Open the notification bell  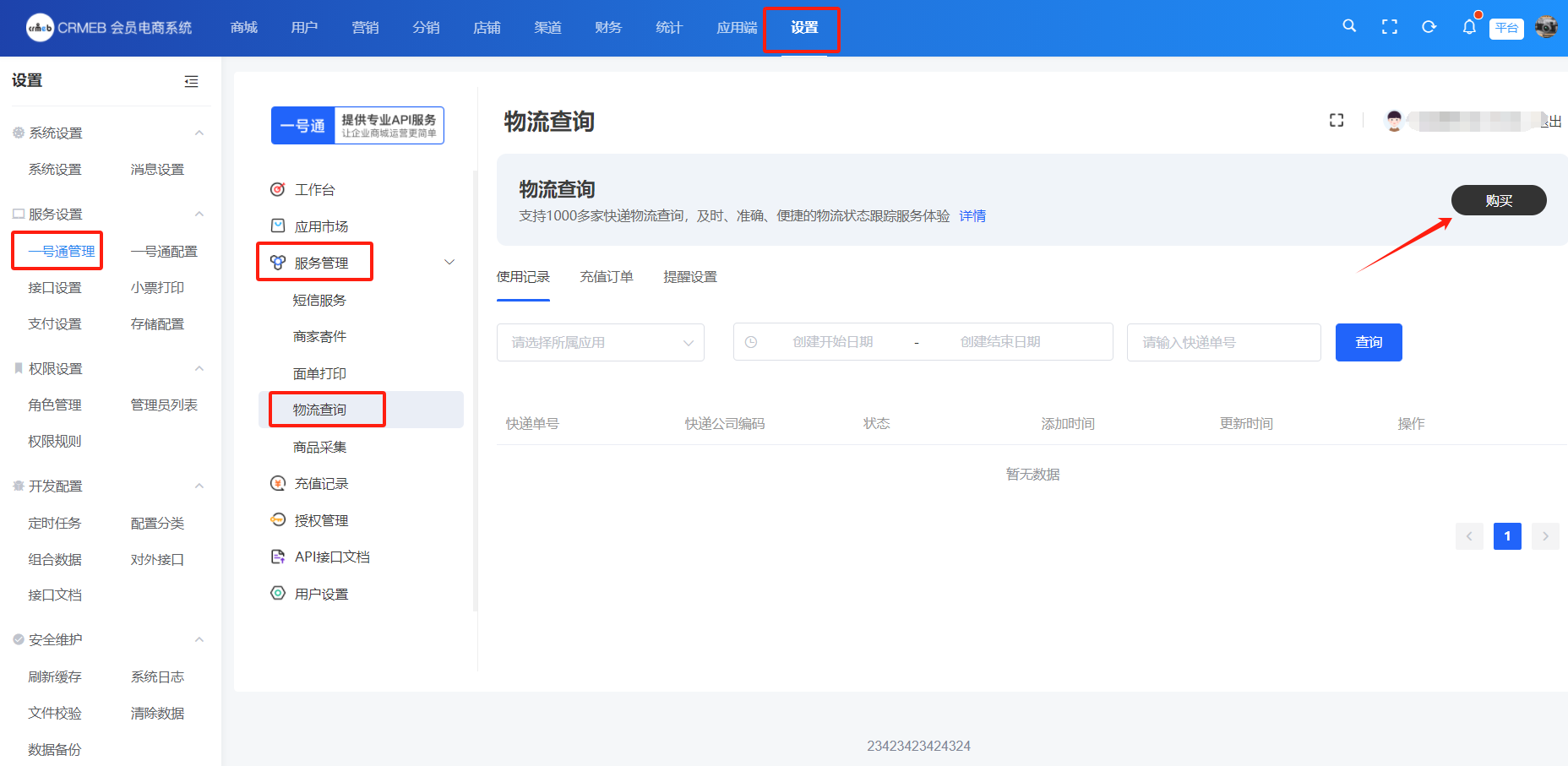1469,27
